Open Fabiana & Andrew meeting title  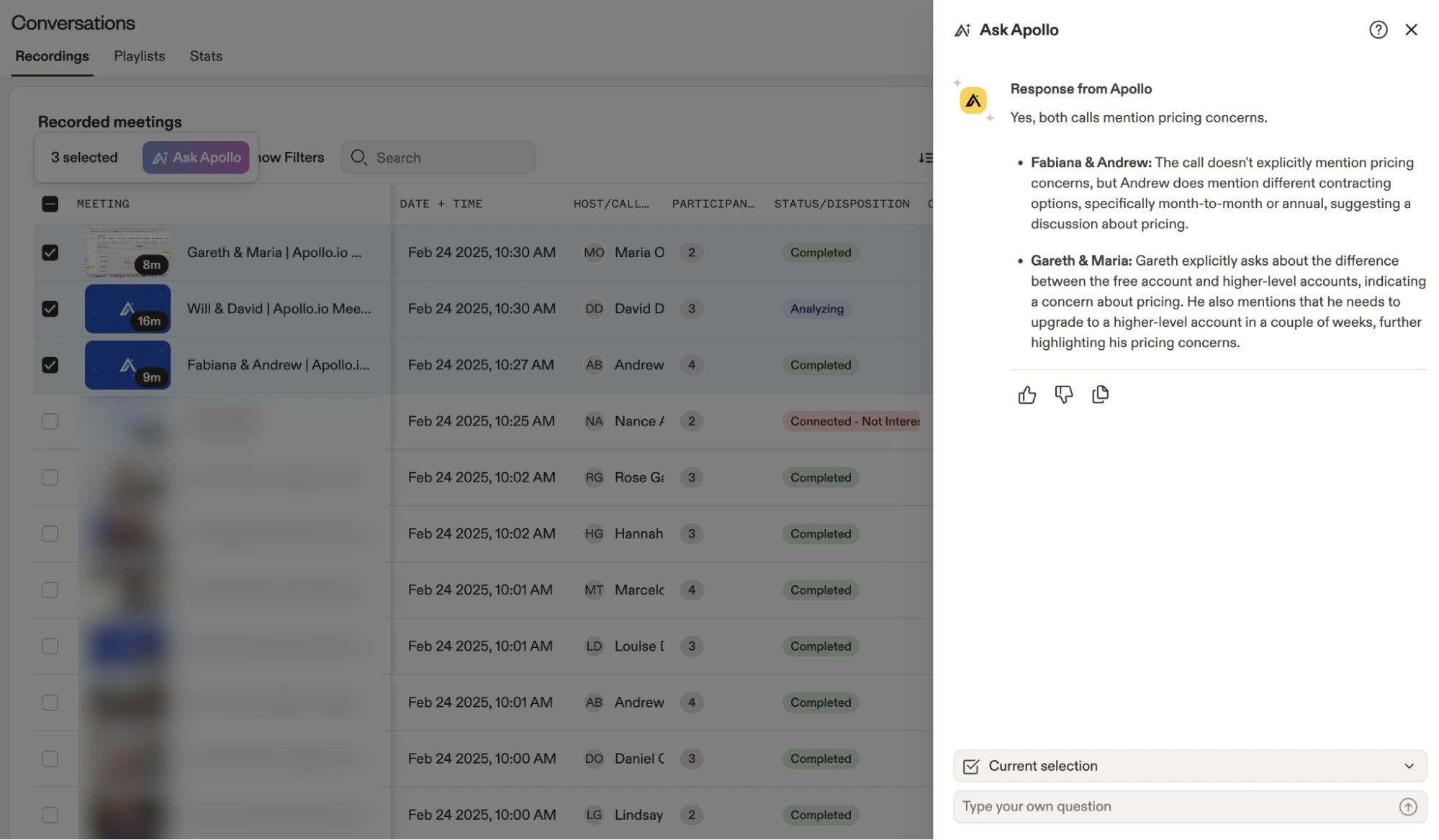[279, 365]
